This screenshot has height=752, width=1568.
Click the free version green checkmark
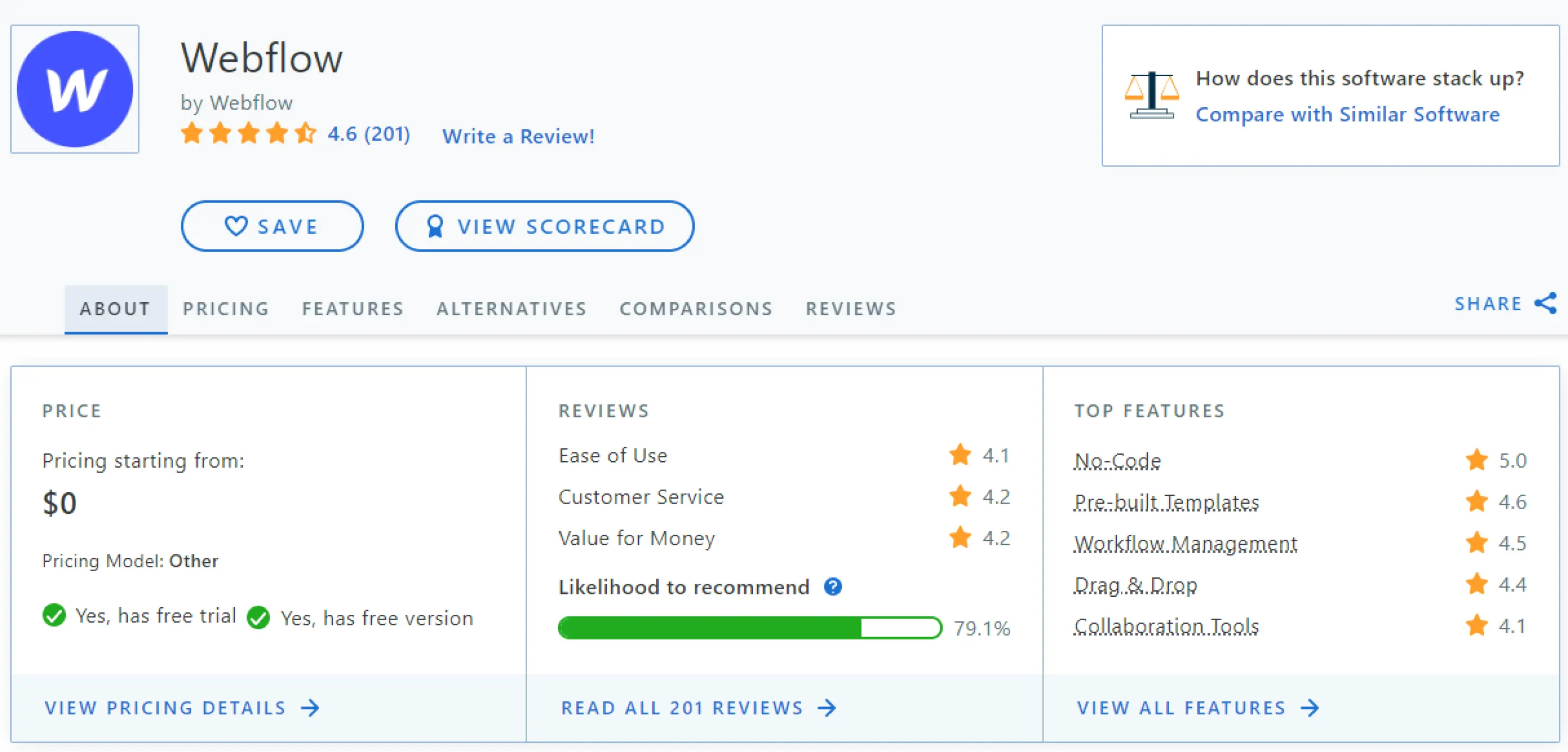pyautogui.click(x=259, y=618)
